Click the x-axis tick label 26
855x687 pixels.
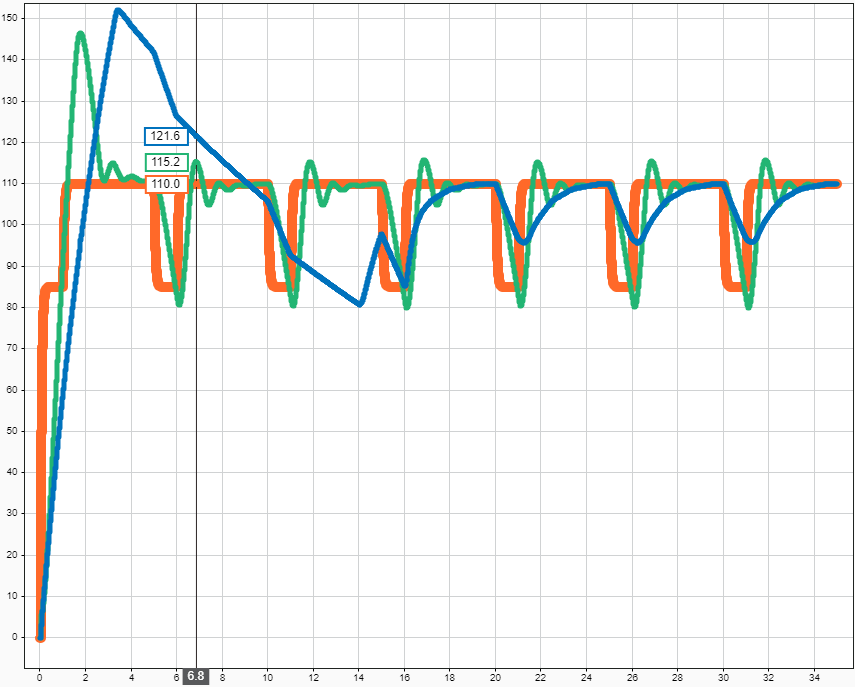632,677
